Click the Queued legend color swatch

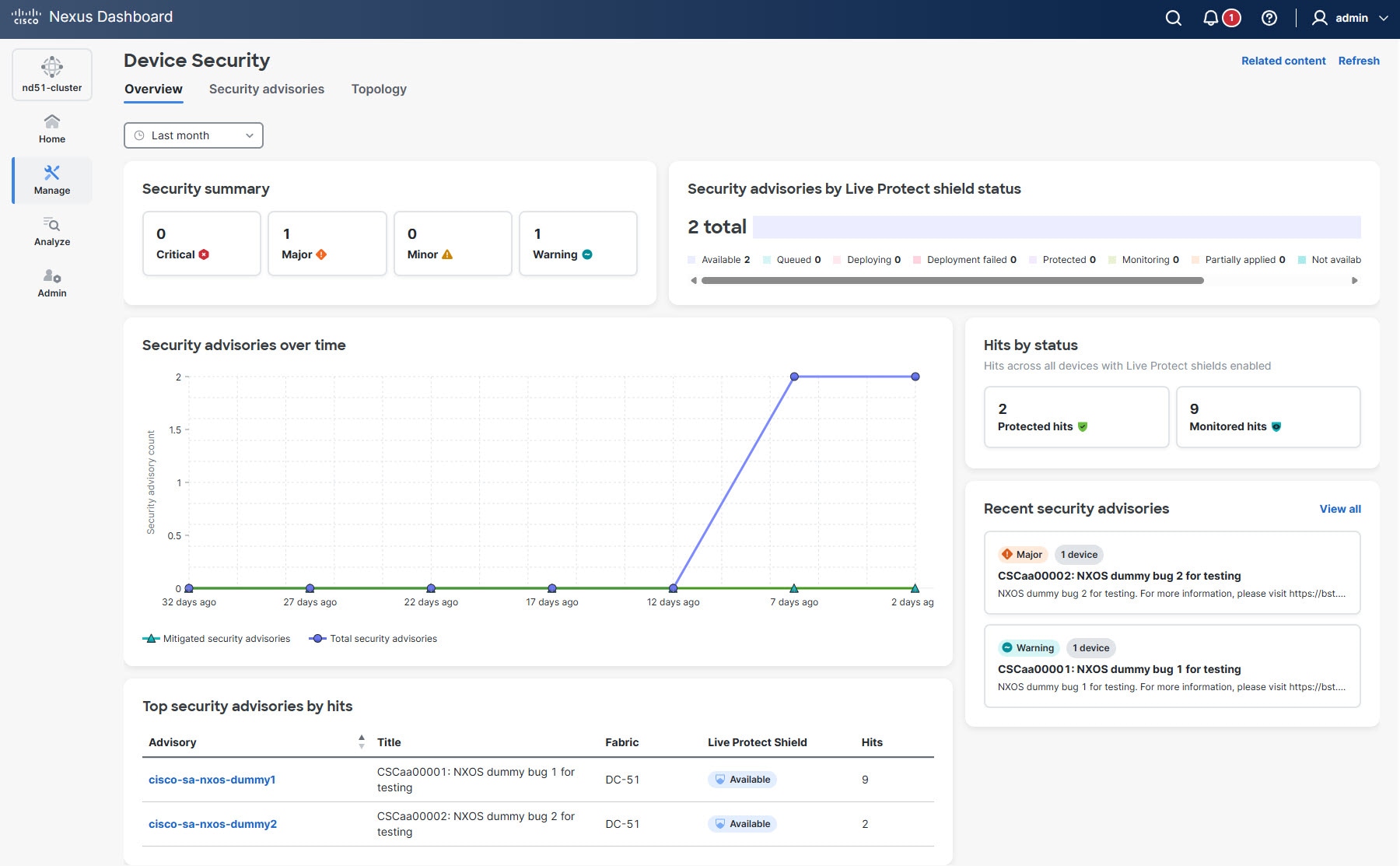[767, 260]
